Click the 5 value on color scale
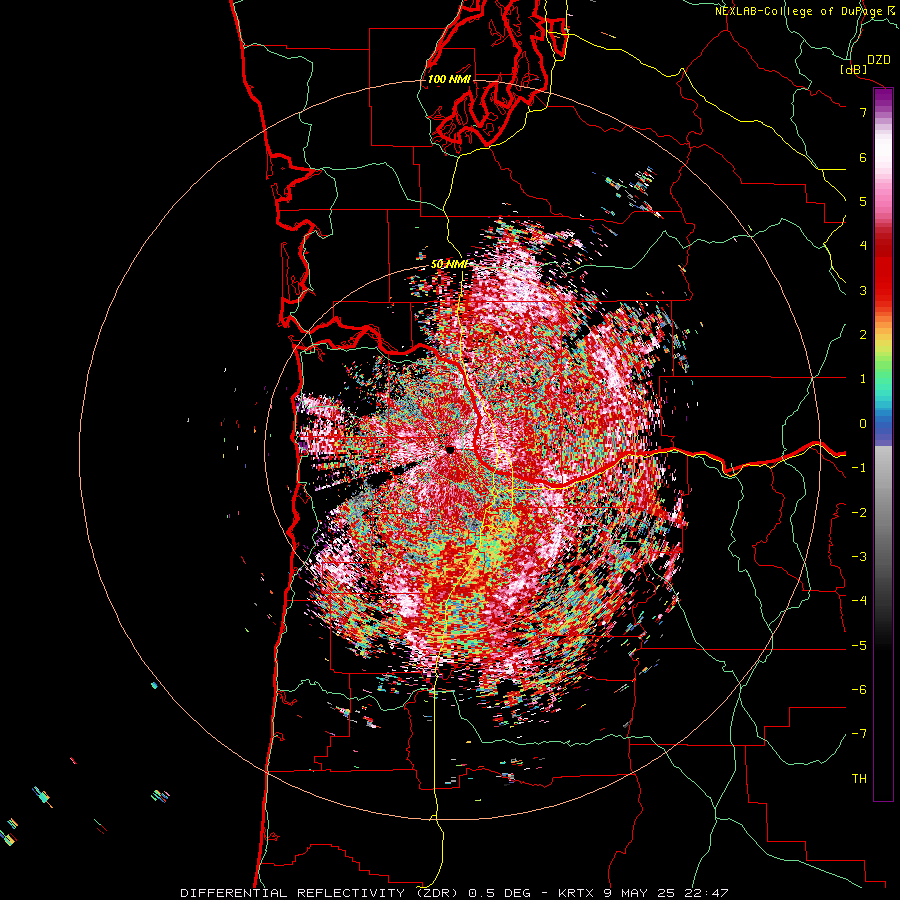The image size is (900, 900). (863, 201)
